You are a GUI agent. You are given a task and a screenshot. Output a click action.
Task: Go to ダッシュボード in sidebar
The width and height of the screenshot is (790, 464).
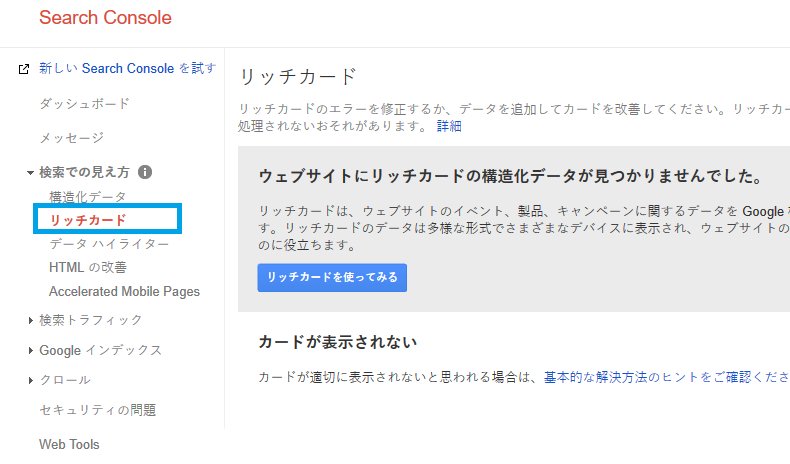[85, 104]
